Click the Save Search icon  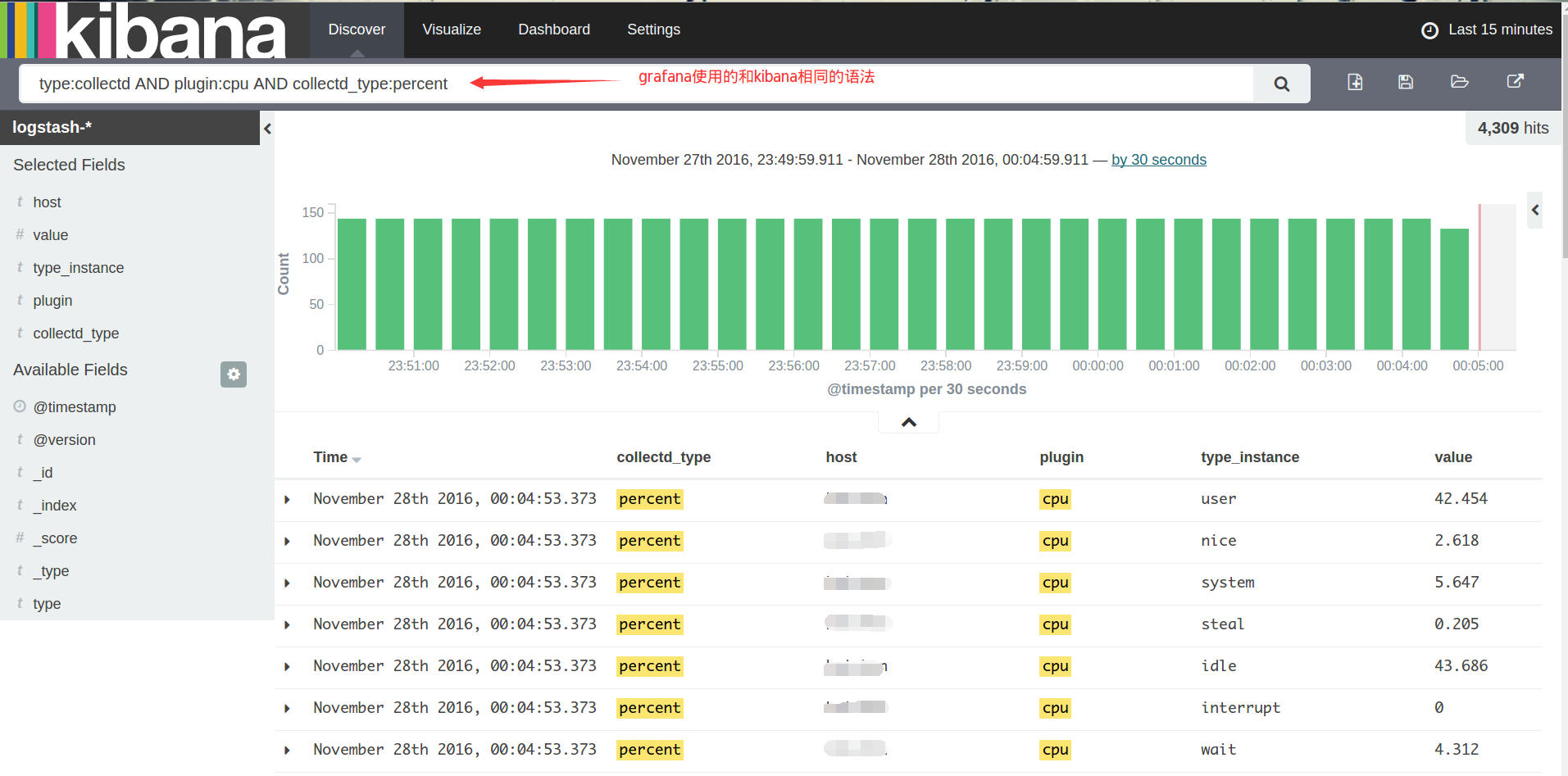click(1406, 82)
